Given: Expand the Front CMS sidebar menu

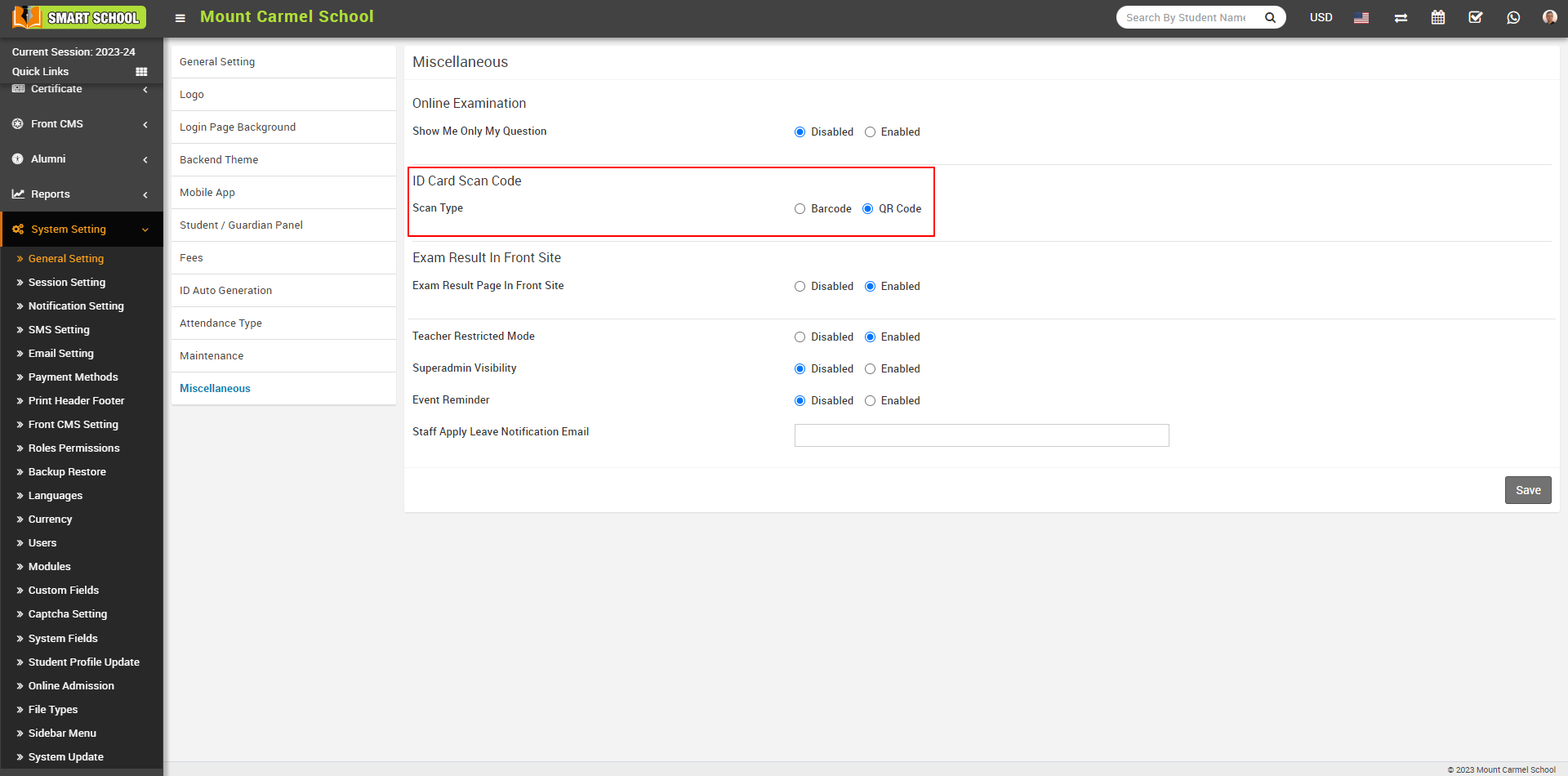Looking at the screenshot, I should (81, 124).
